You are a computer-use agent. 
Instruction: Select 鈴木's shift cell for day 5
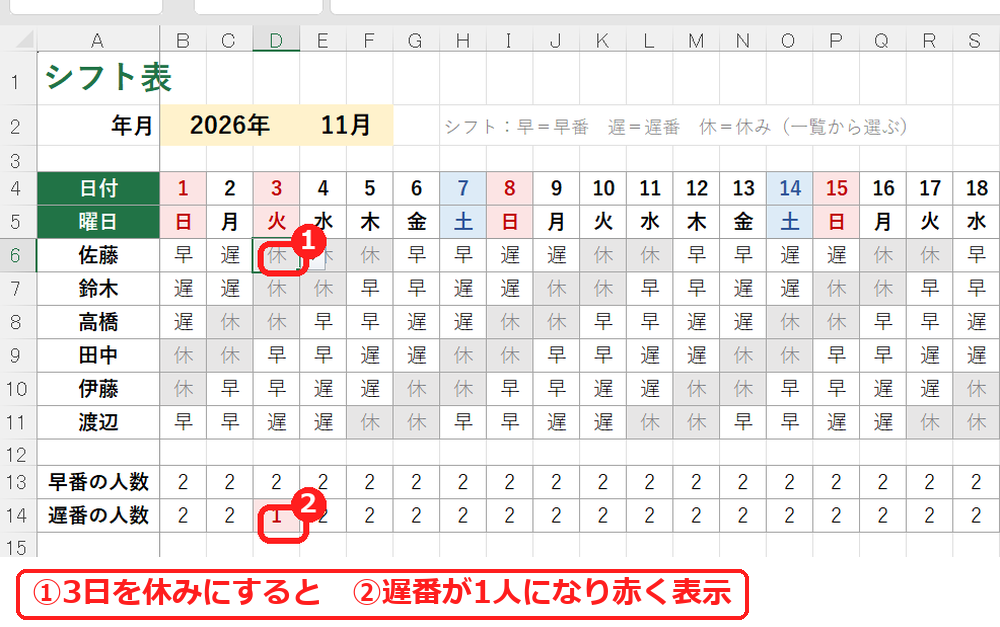tap(370, 288)
